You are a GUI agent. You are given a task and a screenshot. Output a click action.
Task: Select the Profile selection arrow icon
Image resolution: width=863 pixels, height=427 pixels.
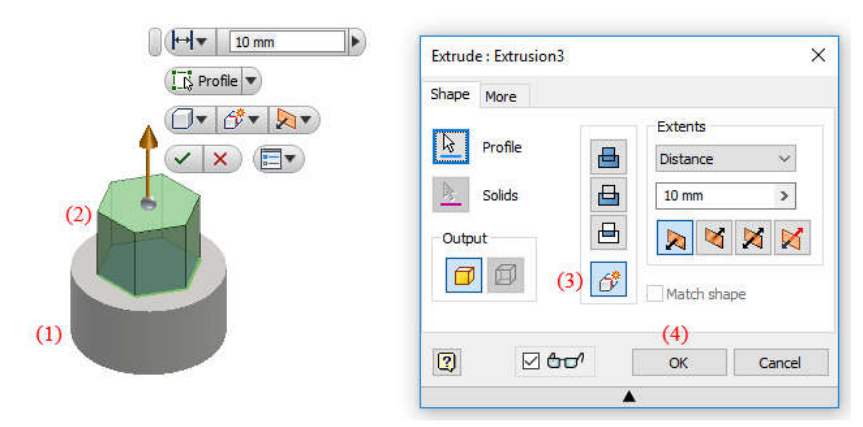451,147
